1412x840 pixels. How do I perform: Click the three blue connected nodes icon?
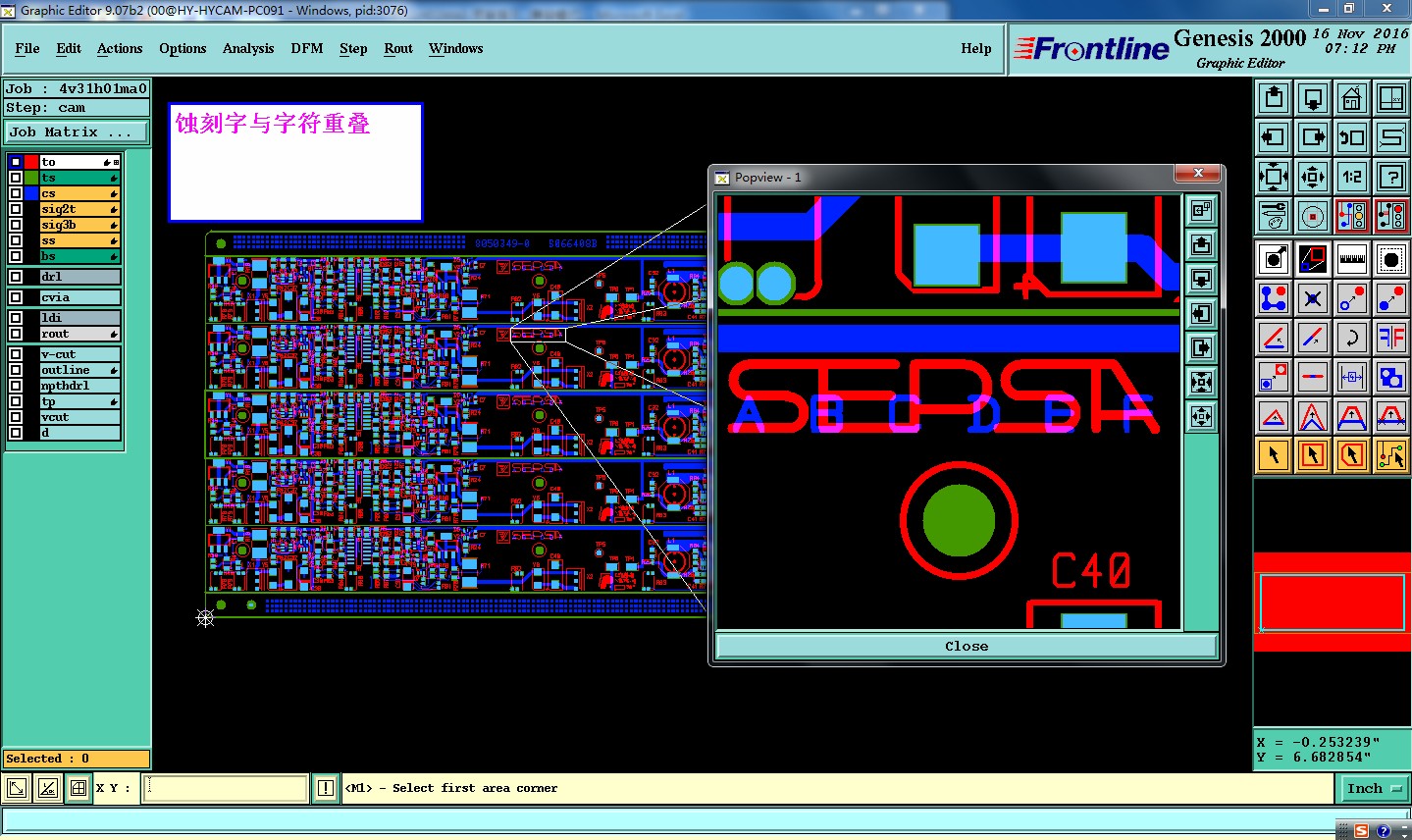tap(1274, 298)
